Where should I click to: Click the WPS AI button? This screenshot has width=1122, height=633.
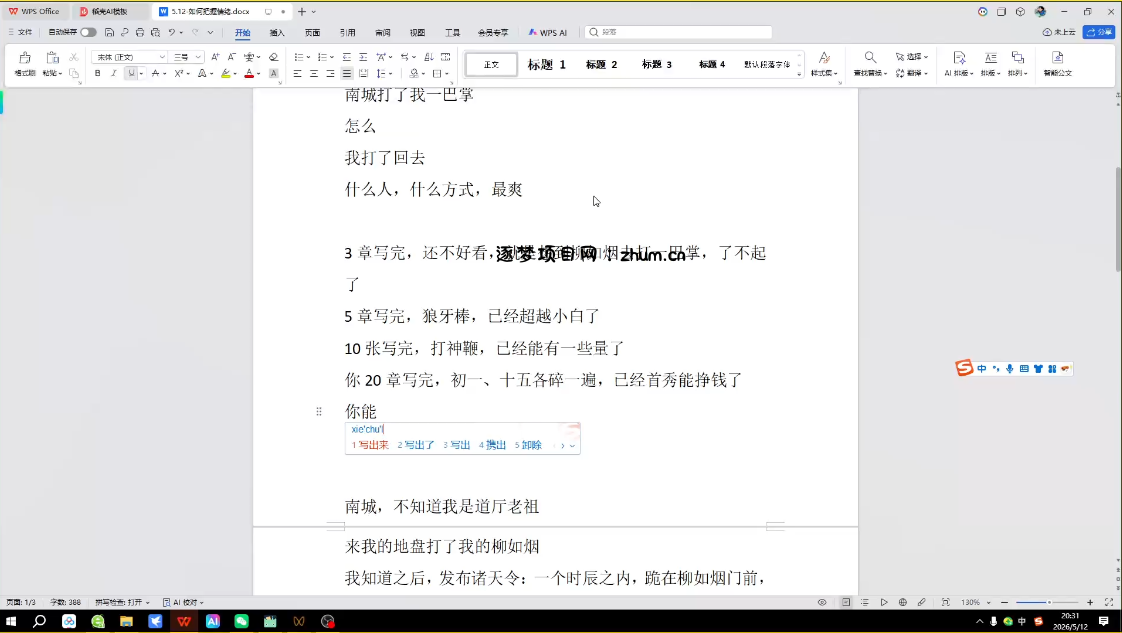[x=547, y=32]
